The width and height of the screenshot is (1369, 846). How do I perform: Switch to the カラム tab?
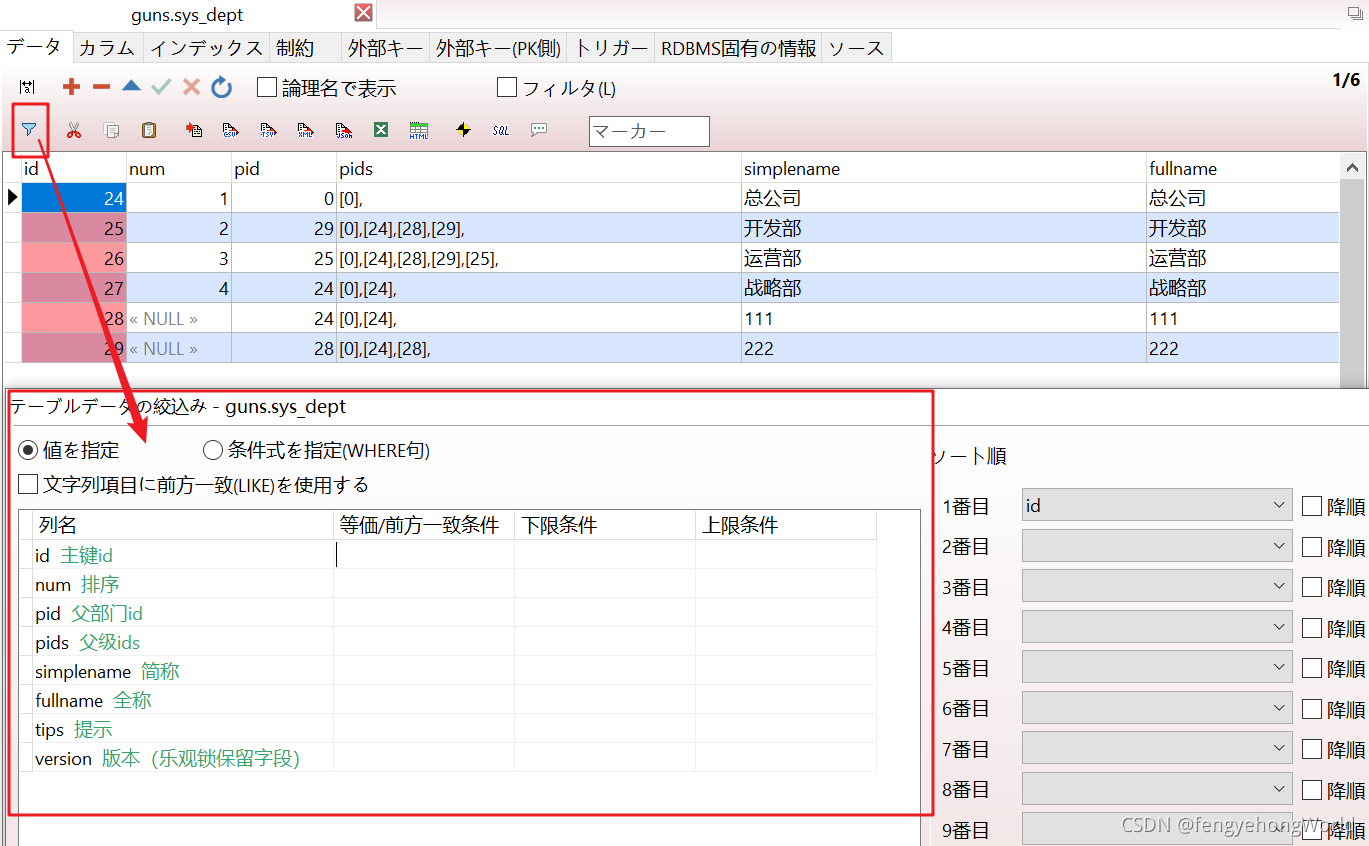click(x=106, y=48)
